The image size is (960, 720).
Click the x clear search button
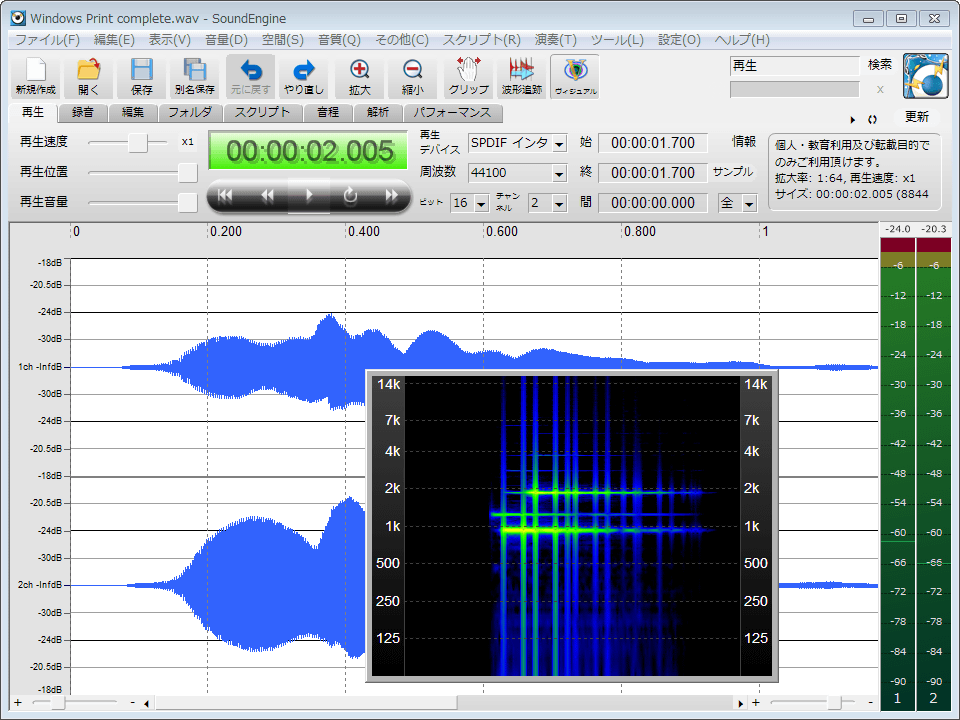point(880,89)
